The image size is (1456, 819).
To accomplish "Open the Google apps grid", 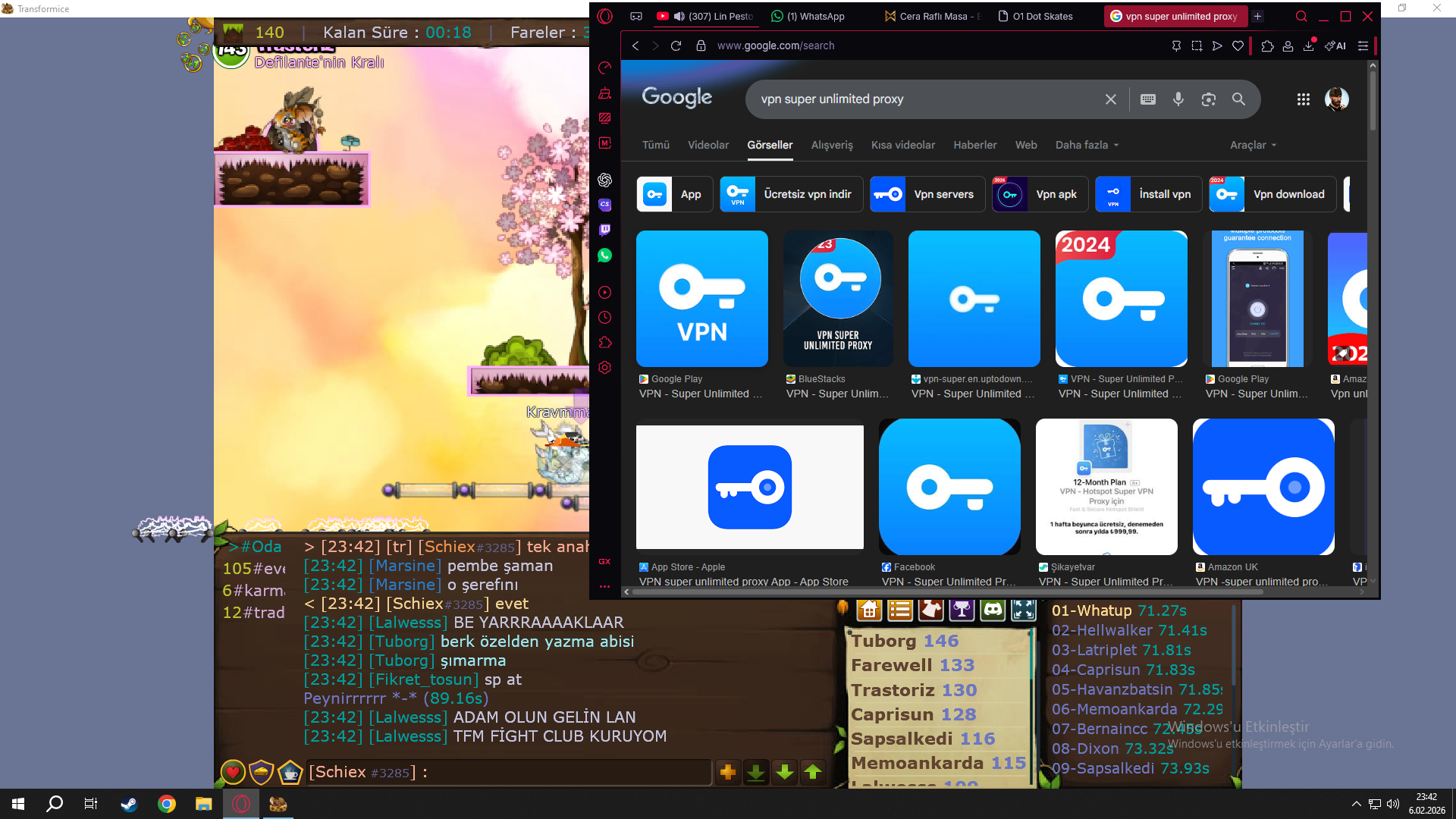I will coord(1304,99).
